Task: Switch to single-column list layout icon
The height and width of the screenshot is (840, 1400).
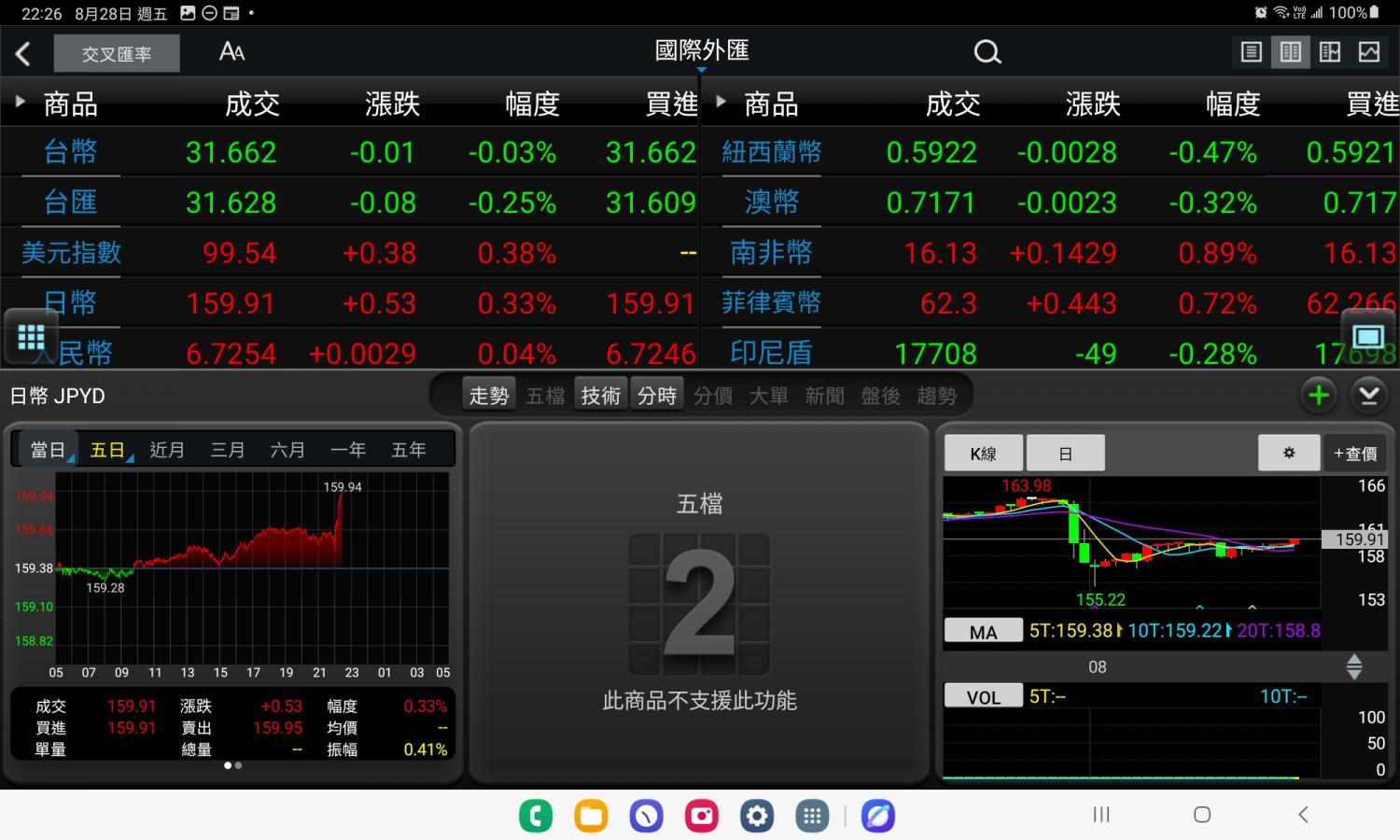Action: 1252,52
